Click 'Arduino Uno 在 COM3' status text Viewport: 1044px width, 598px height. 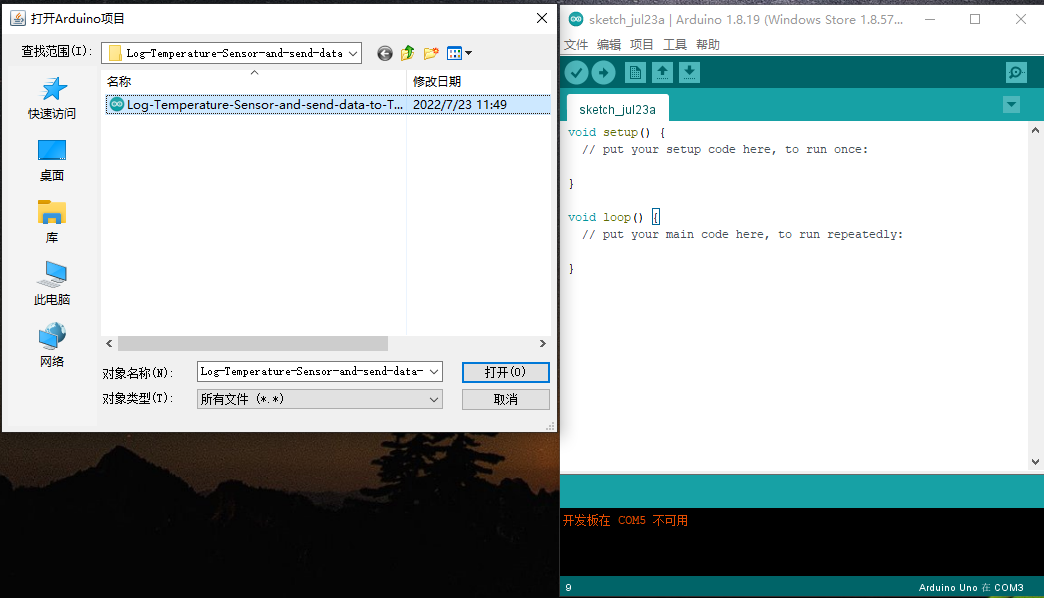coord(971,587)
